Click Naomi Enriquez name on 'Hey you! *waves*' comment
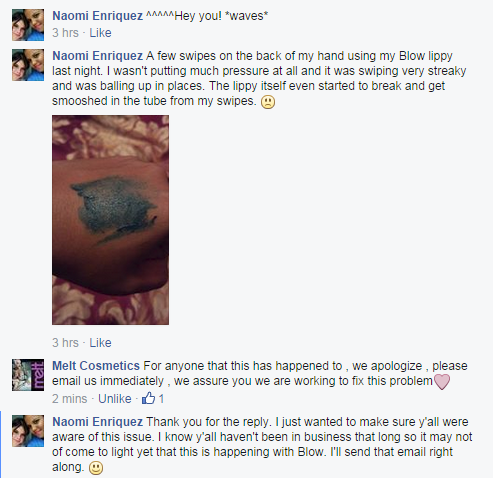Image resolution: width=493 pixels, height=478 pixels. 98,16
